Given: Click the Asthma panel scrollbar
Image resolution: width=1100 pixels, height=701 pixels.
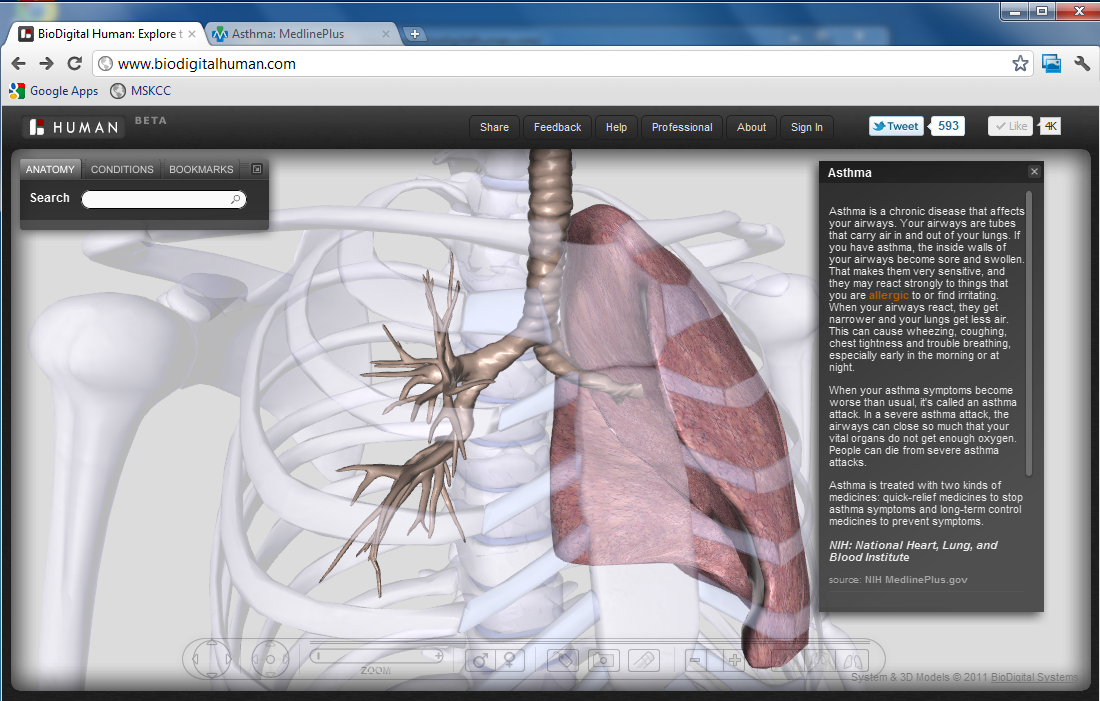Looking at the screenshot, I should [x=1029, y=333].
